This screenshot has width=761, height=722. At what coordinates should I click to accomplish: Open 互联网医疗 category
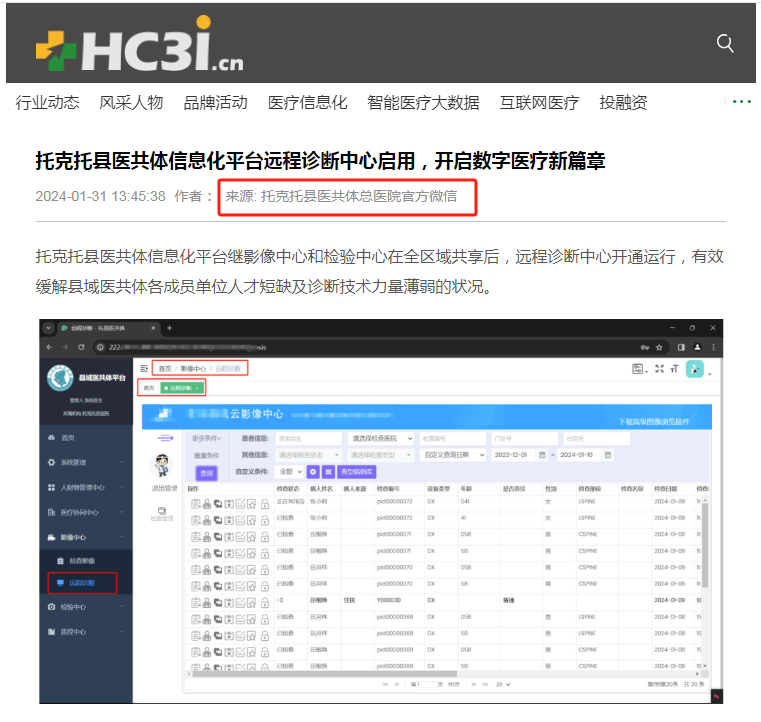pyautogui.click(x=539, y=102)
